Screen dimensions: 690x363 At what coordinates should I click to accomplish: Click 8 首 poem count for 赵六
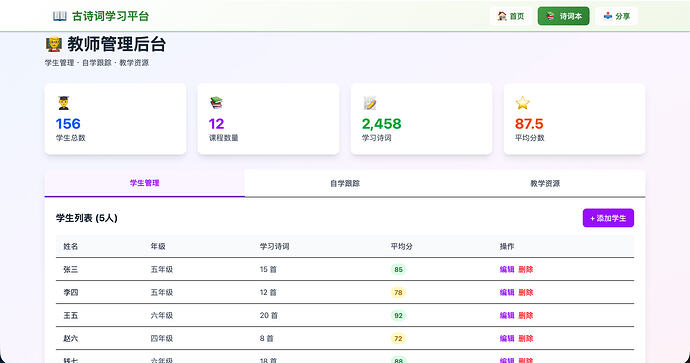click(x=267, y=338)
